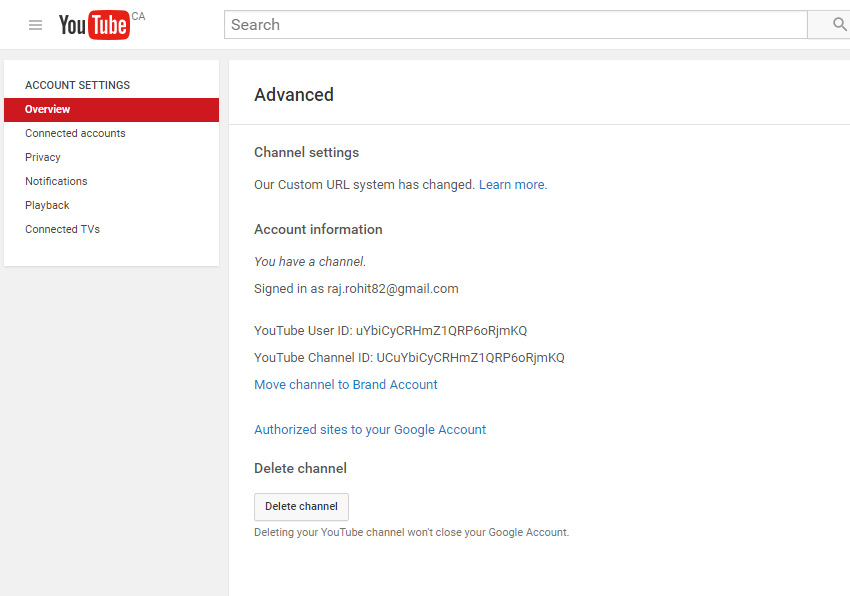Screen dimensions: 850x596
Task: Select the Overview settings item
Action: (111, 110)
